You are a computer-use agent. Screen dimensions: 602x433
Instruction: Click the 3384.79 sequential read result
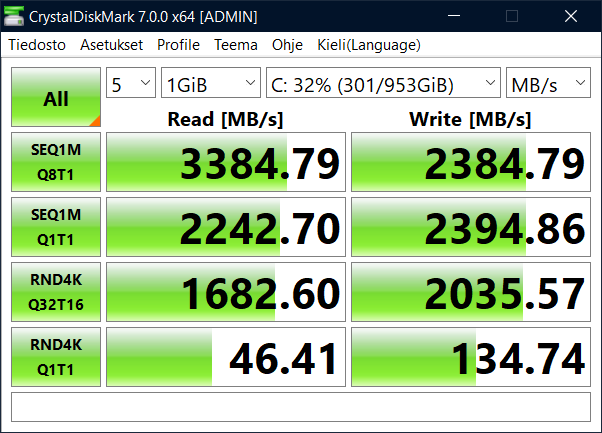[225, 163]
